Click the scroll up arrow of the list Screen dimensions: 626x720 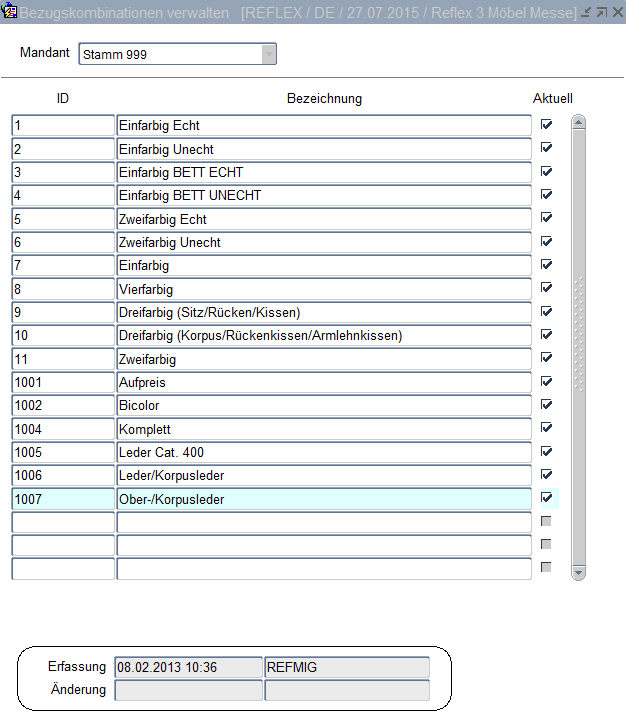(578, 123)
